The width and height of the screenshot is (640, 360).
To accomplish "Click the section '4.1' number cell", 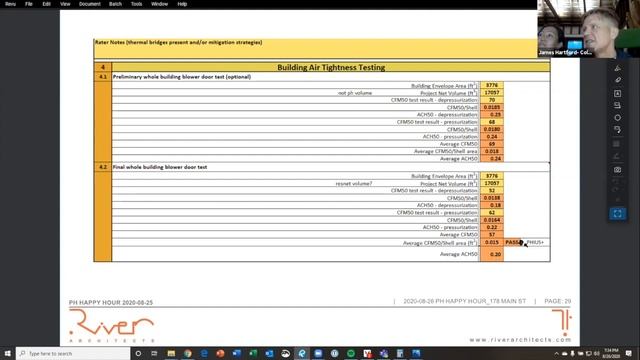I will [x=103, y=77].
